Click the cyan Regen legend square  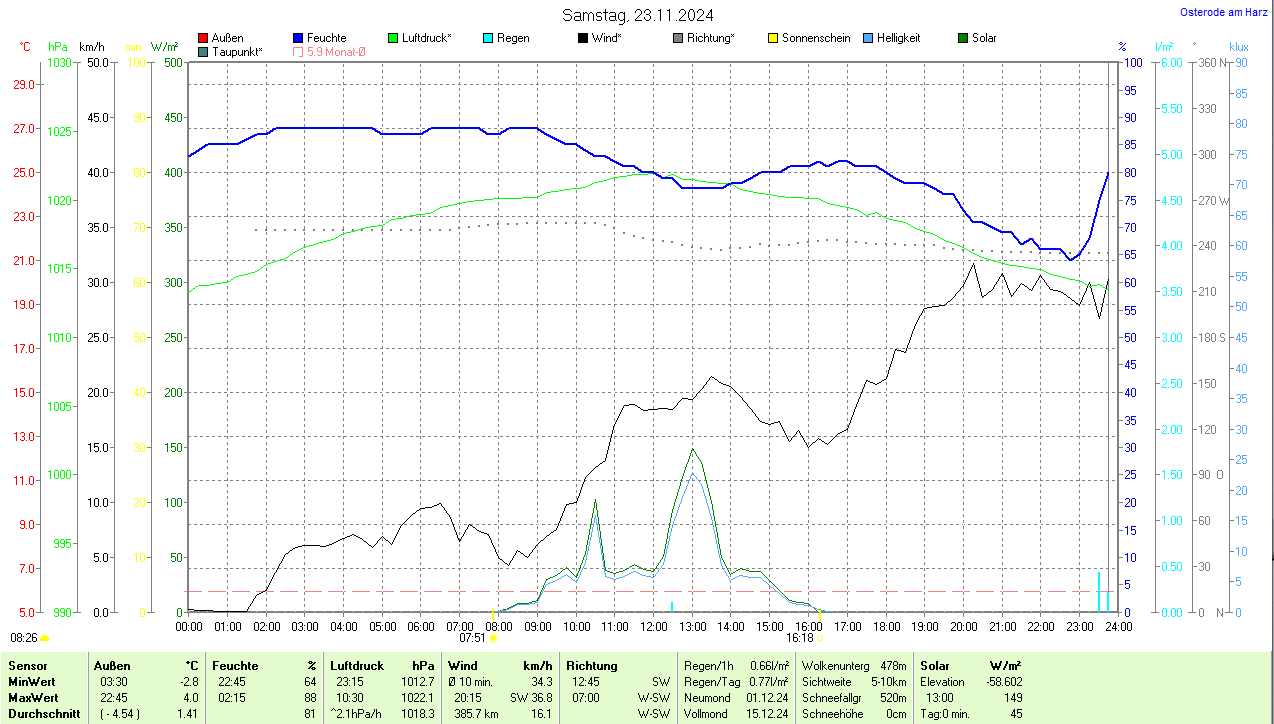(488, 38)
